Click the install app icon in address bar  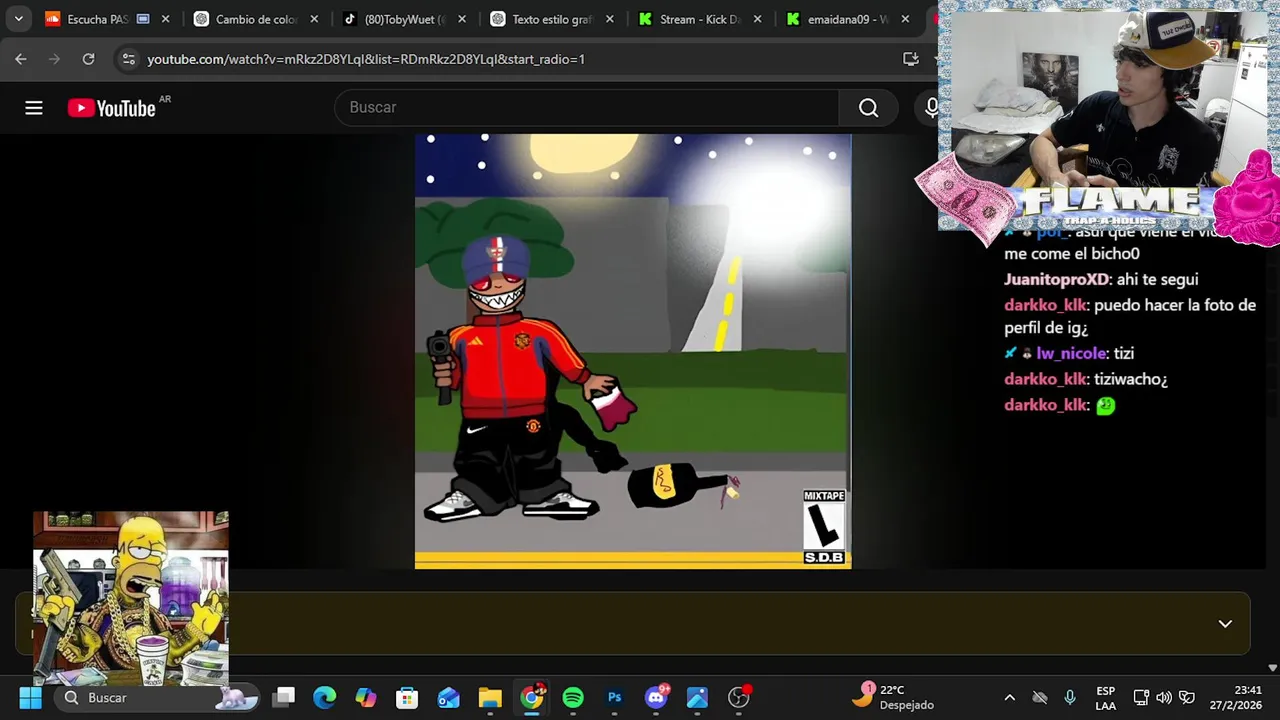click(910, 59)
